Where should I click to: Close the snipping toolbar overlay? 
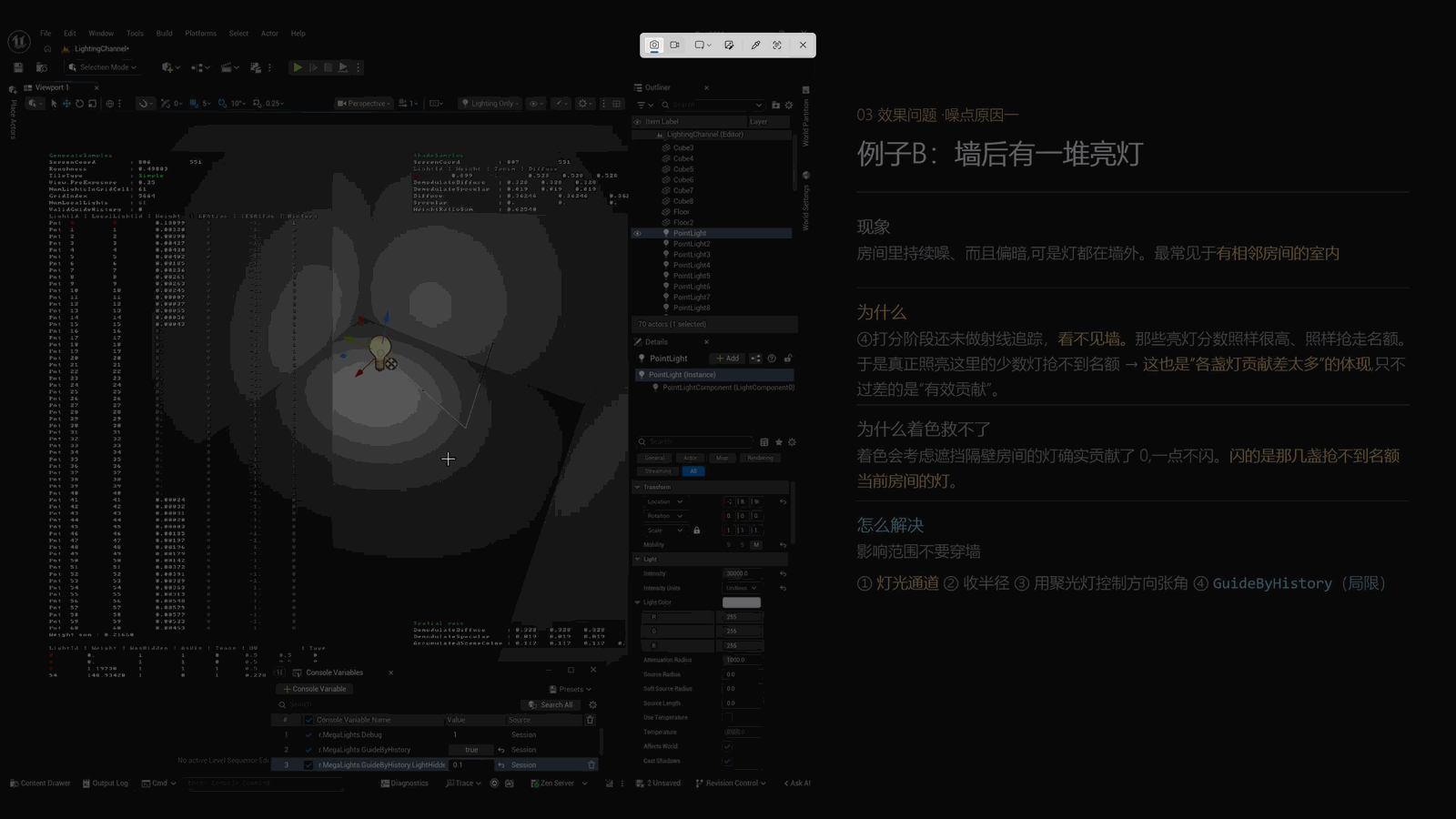803,45
